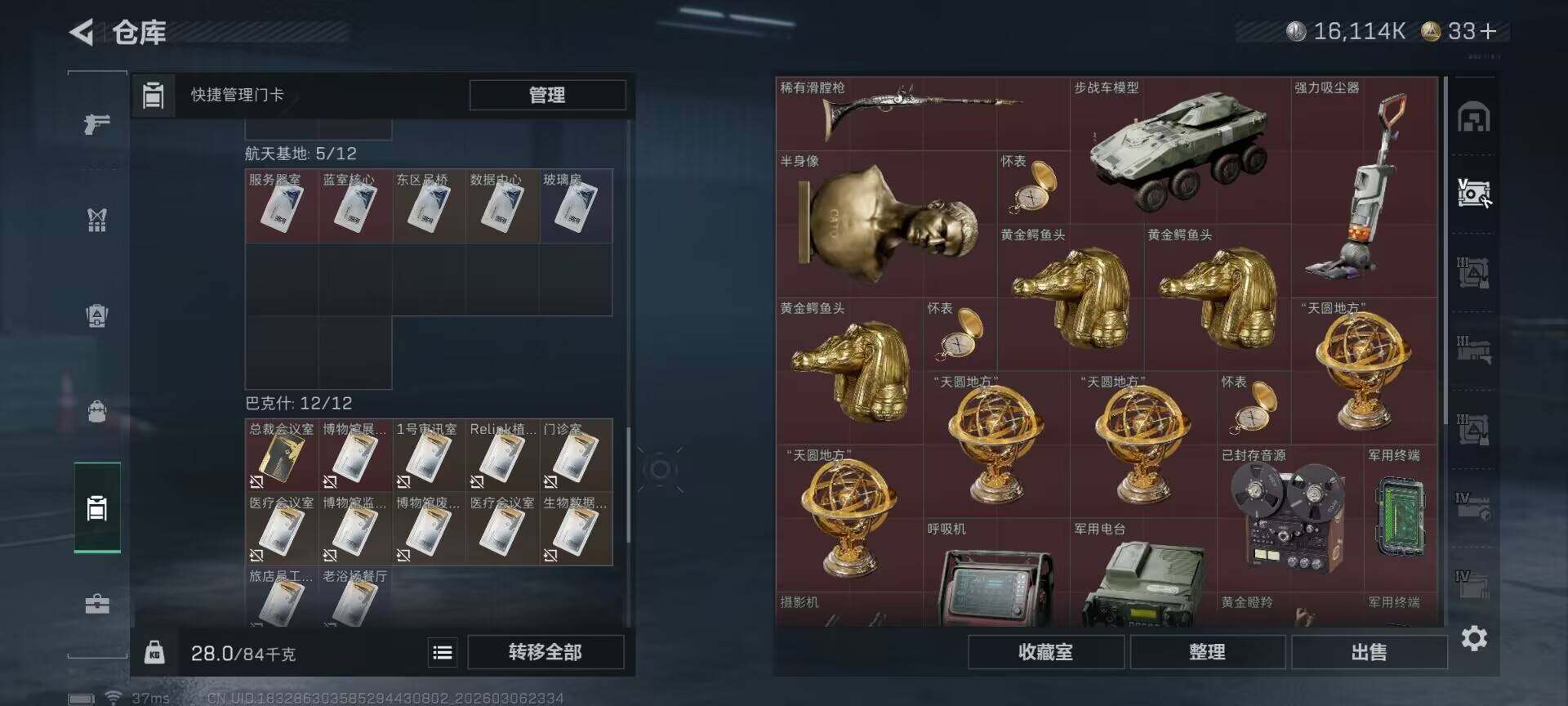This screenshot has width=1568, height=706.
Task: Go back using the arrow beside 仓库
Action: pyautogui.click(x=82, y=33)
